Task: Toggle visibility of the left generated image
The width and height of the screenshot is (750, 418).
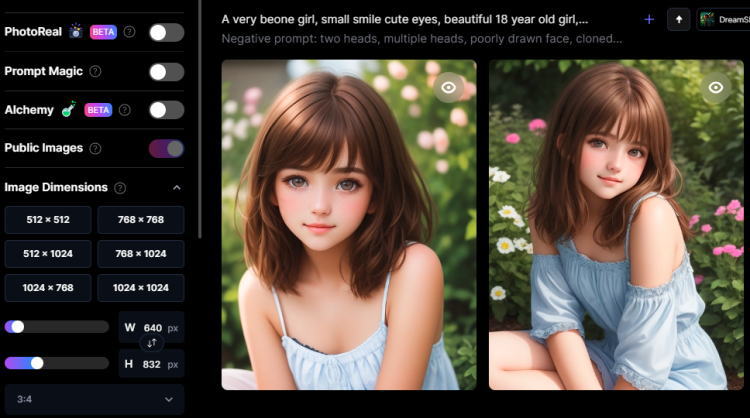Action: (x=448, y=88)
